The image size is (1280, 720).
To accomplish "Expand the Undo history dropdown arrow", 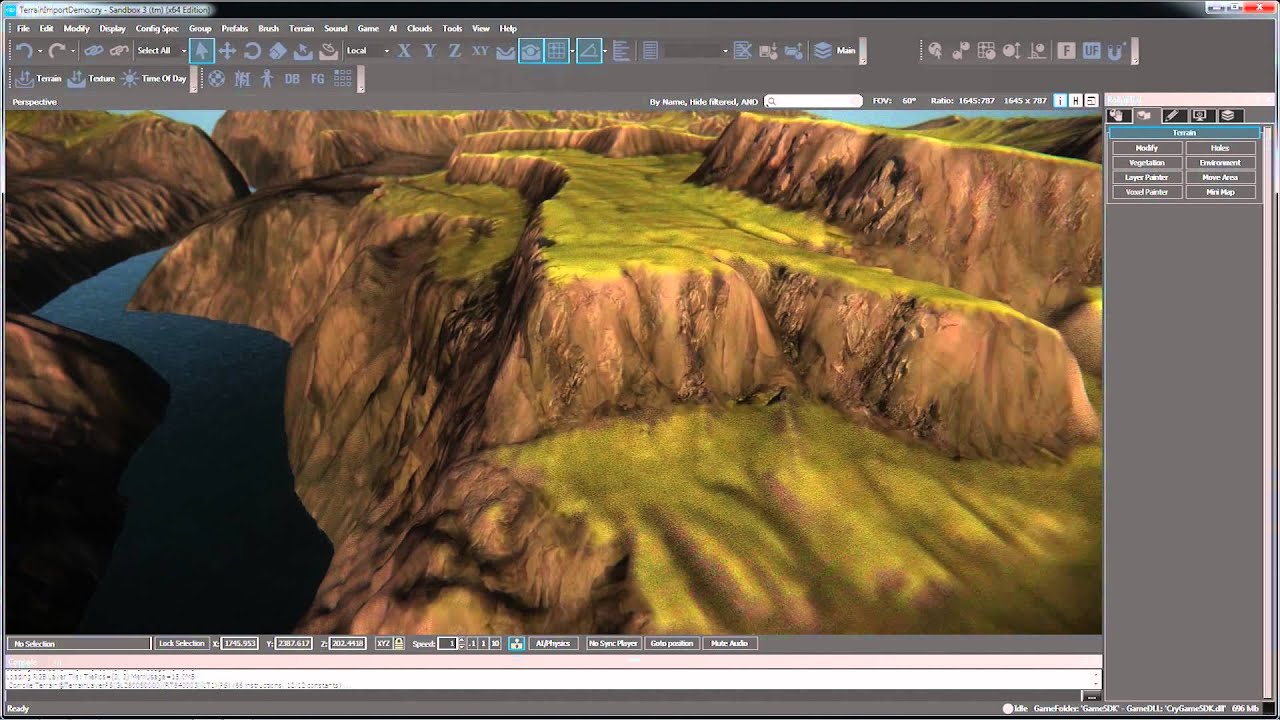I will coord(40,51).
